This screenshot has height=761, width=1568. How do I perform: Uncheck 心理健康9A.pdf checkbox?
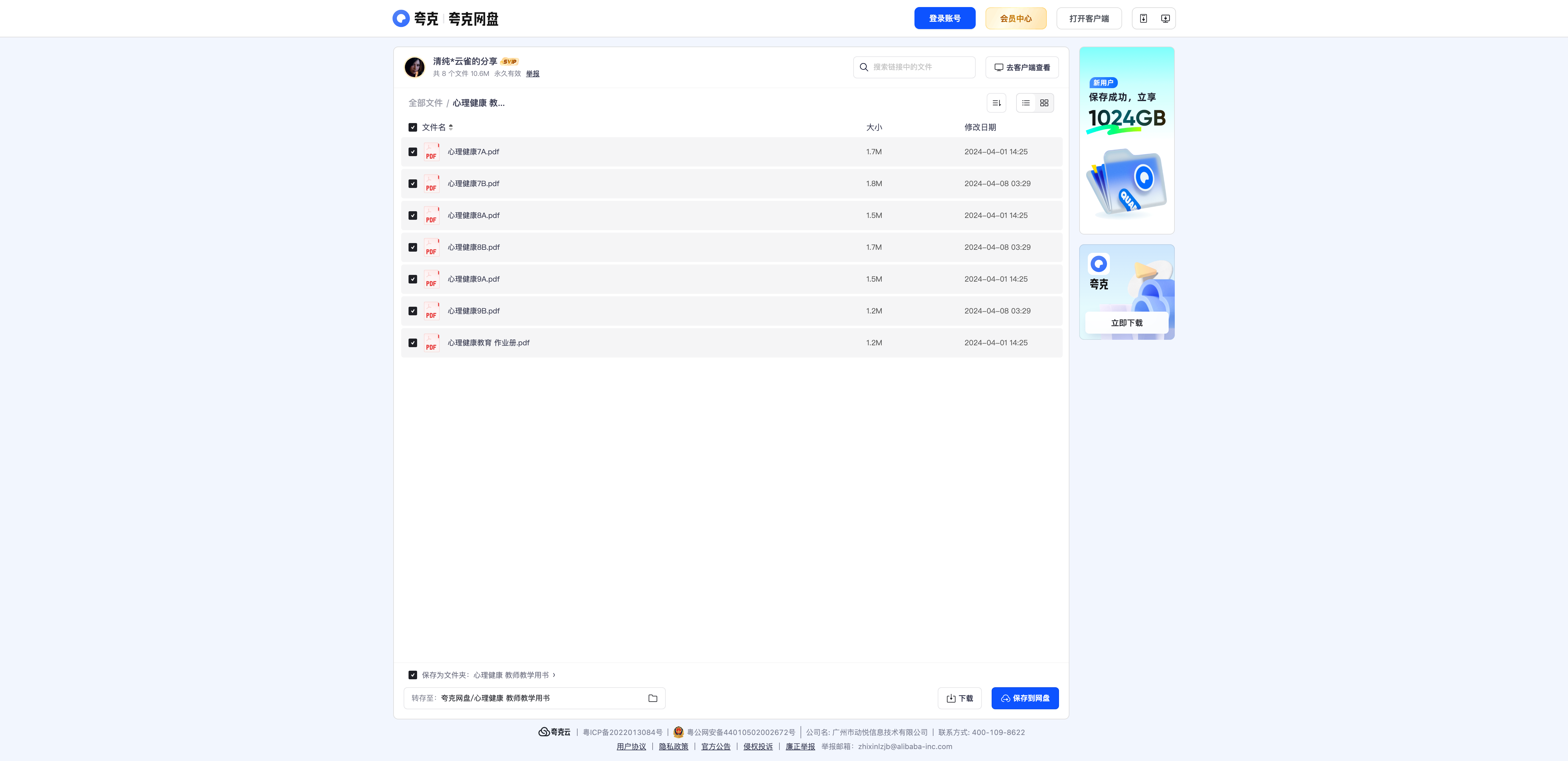coord(413,279)
